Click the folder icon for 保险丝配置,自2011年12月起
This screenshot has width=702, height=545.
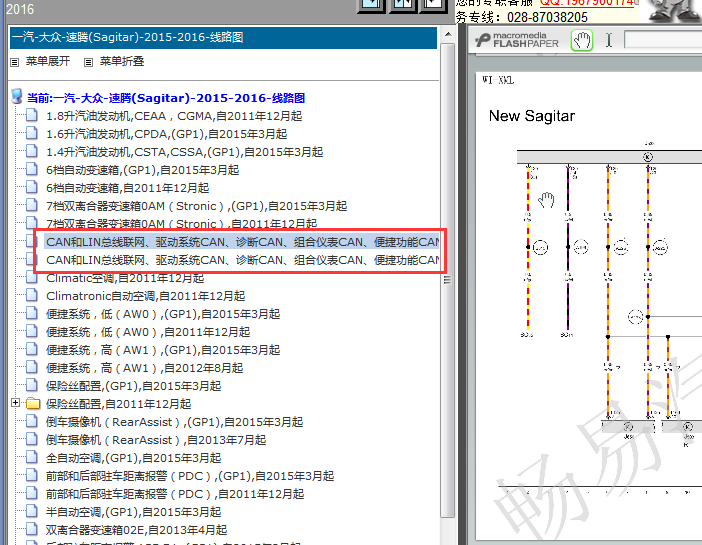[x=33, y=403]
